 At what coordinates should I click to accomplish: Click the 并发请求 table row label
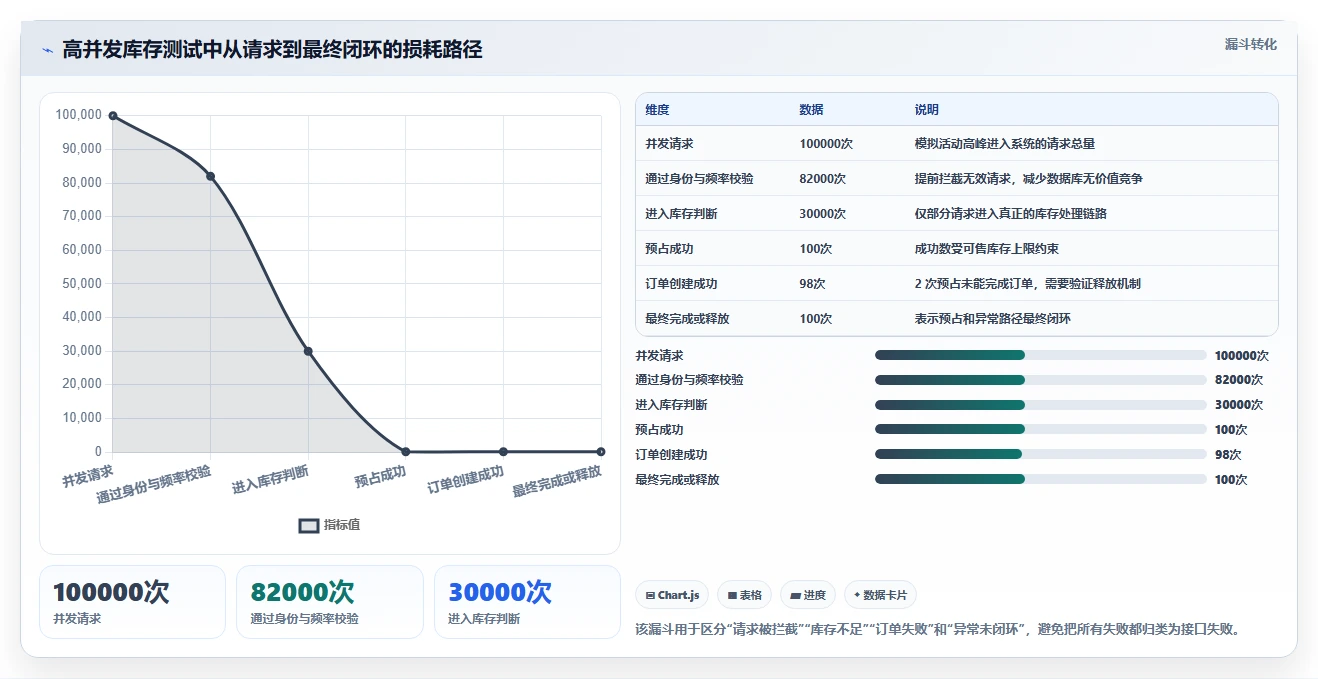(670, 144)
